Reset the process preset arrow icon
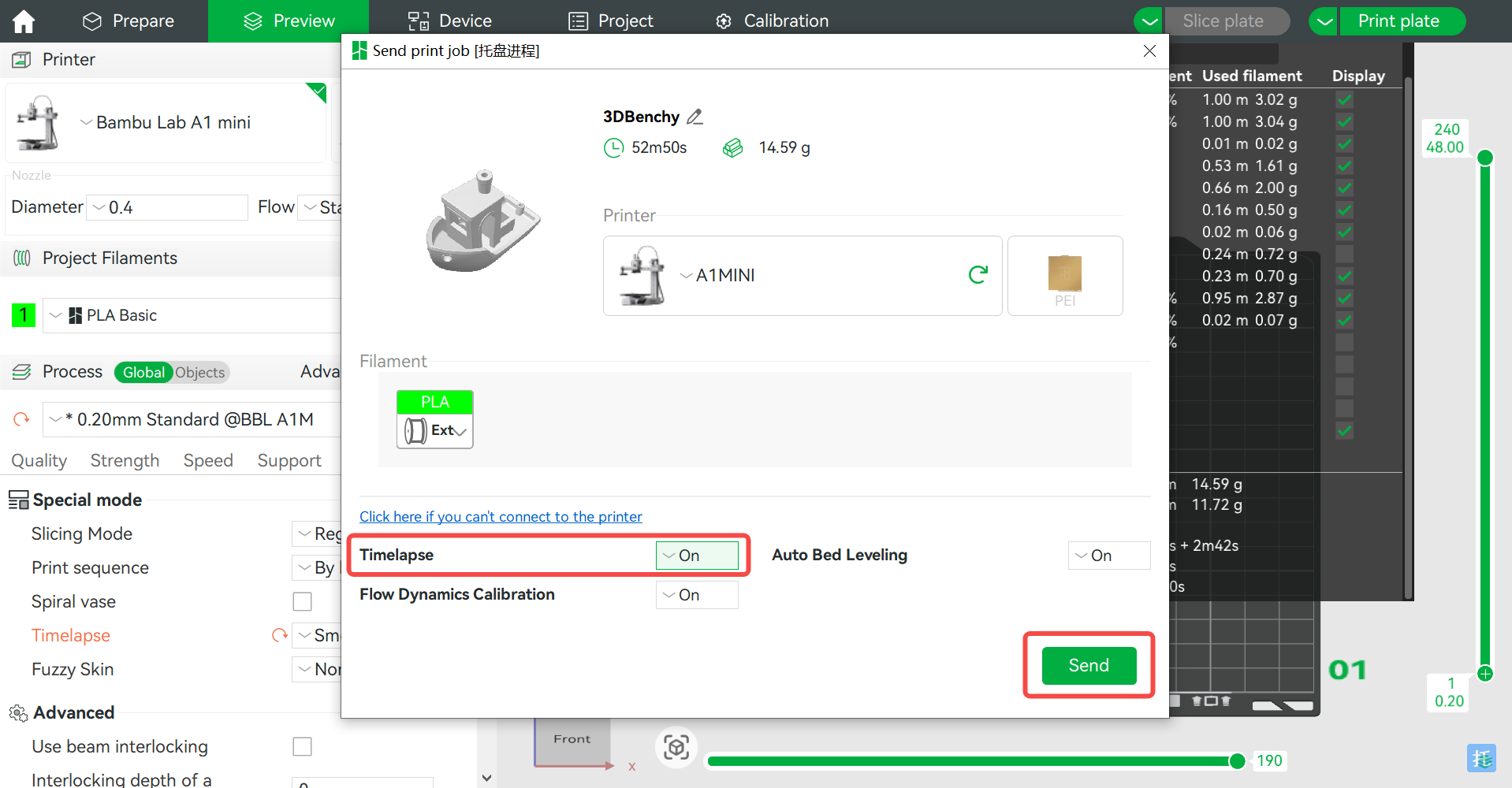Image resolution: width=1512 pixels, height=788 pixels. [21, 419]
